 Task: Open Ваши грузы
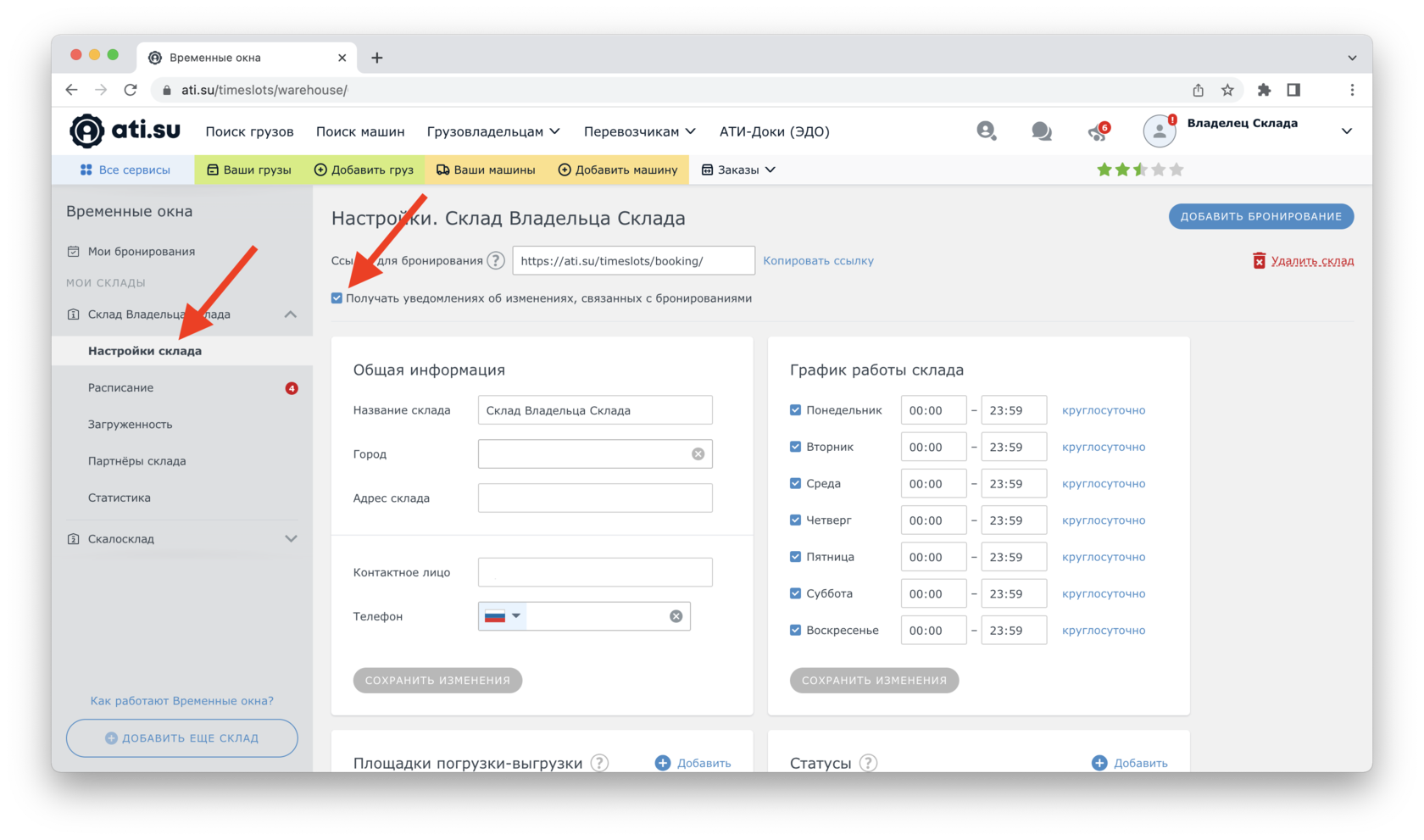[x=249, y=170]
